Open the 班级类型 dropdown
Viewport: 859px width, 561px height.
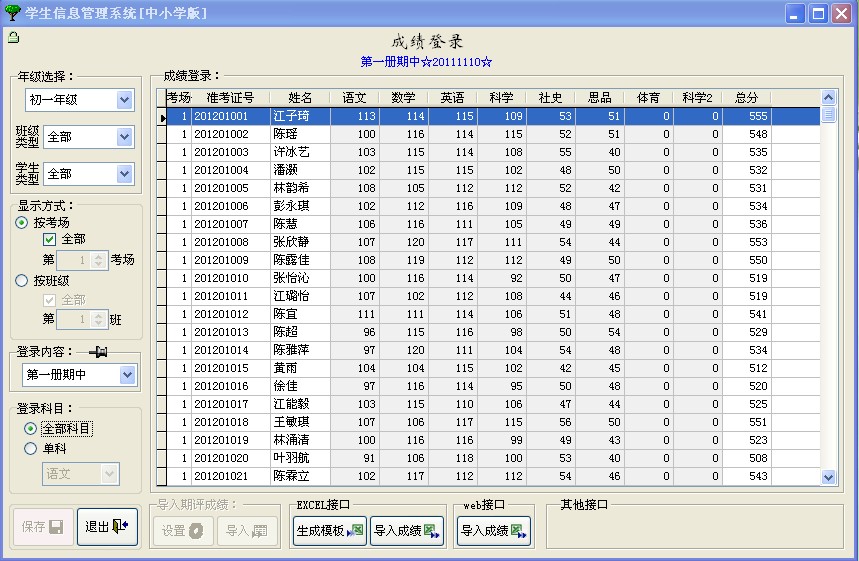[x=124, y=137]
